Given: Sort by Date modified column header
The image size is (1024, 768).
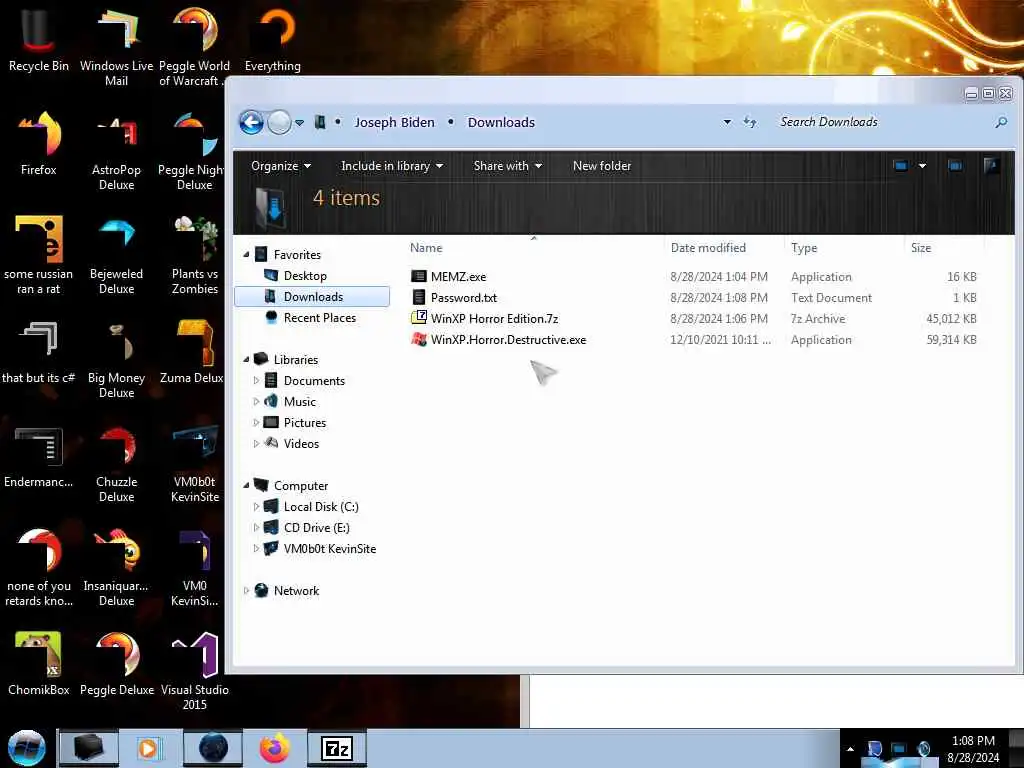Looking at the screenshot, I should coord(724,248).
